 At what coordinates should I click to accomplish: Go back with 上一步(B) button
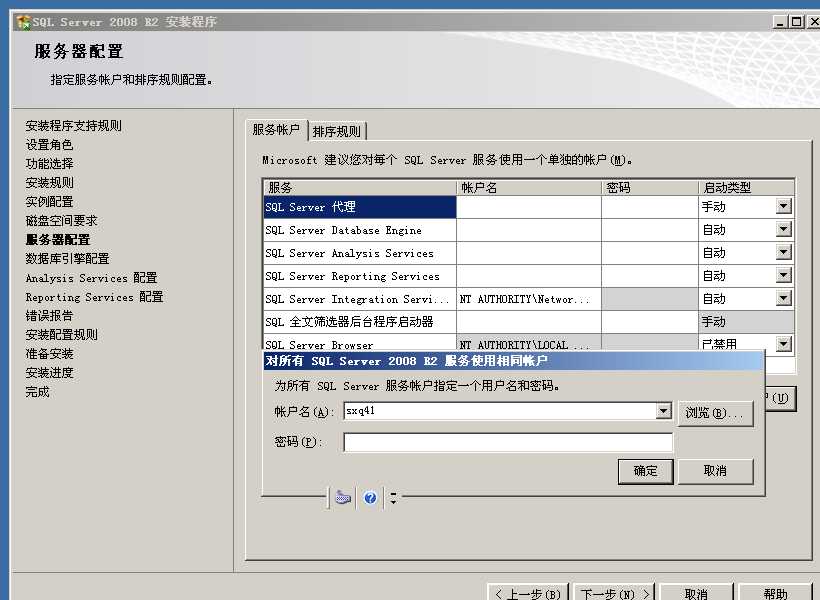click(528, 593)
